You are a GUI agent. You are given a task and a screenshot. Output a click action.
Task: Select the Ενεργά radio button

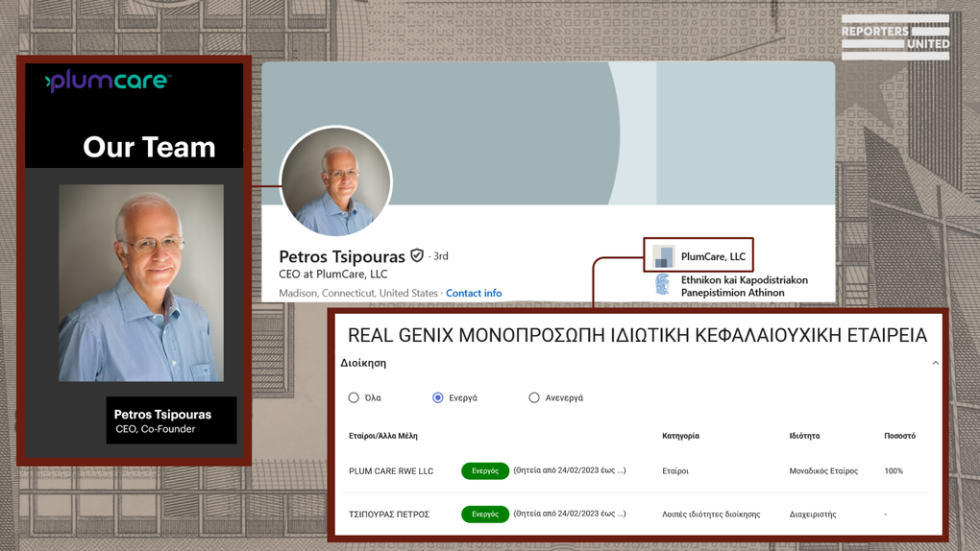[438, 397]
